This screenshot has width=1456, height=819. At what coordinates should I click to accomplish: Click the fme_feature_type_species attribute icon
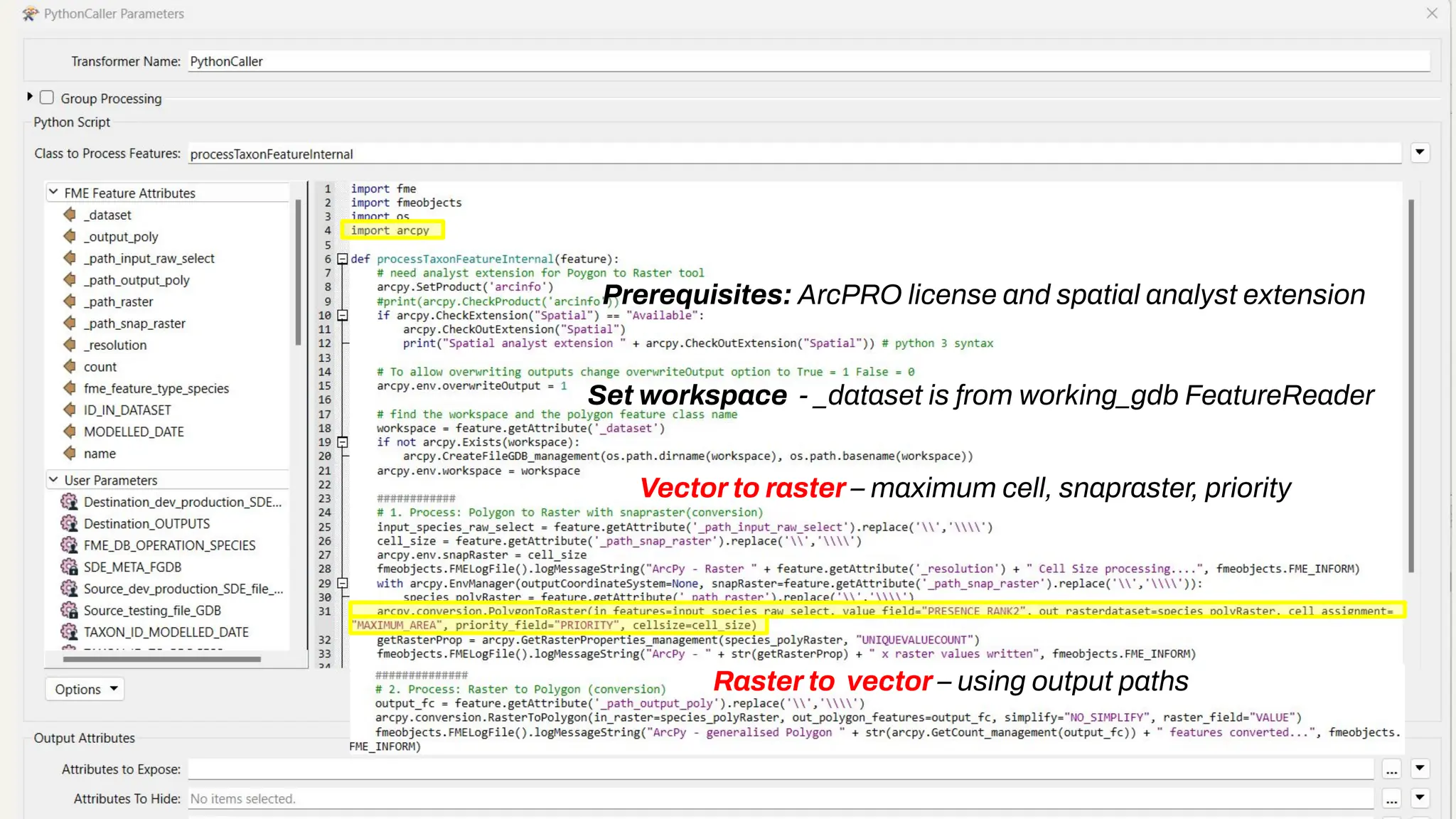click(x=70, y=387)
